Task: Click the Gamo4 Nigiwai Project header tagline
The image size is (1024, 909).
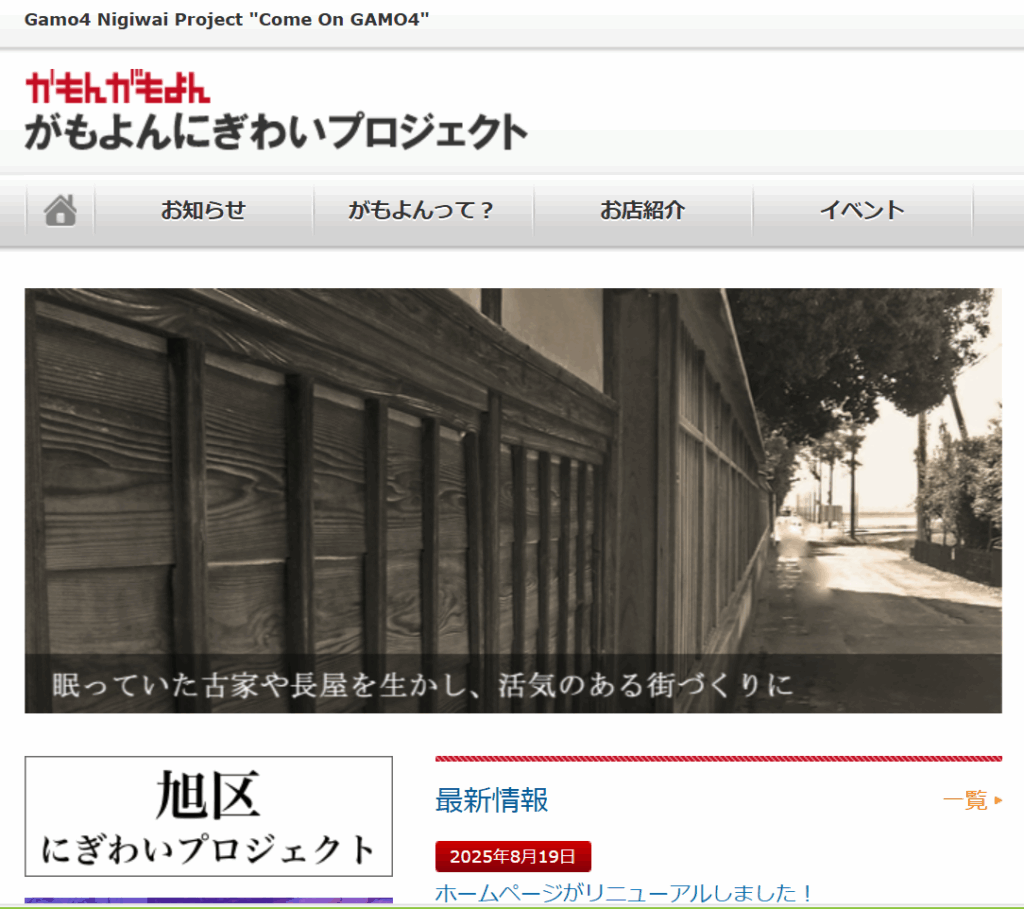Action: coord(227,21)
